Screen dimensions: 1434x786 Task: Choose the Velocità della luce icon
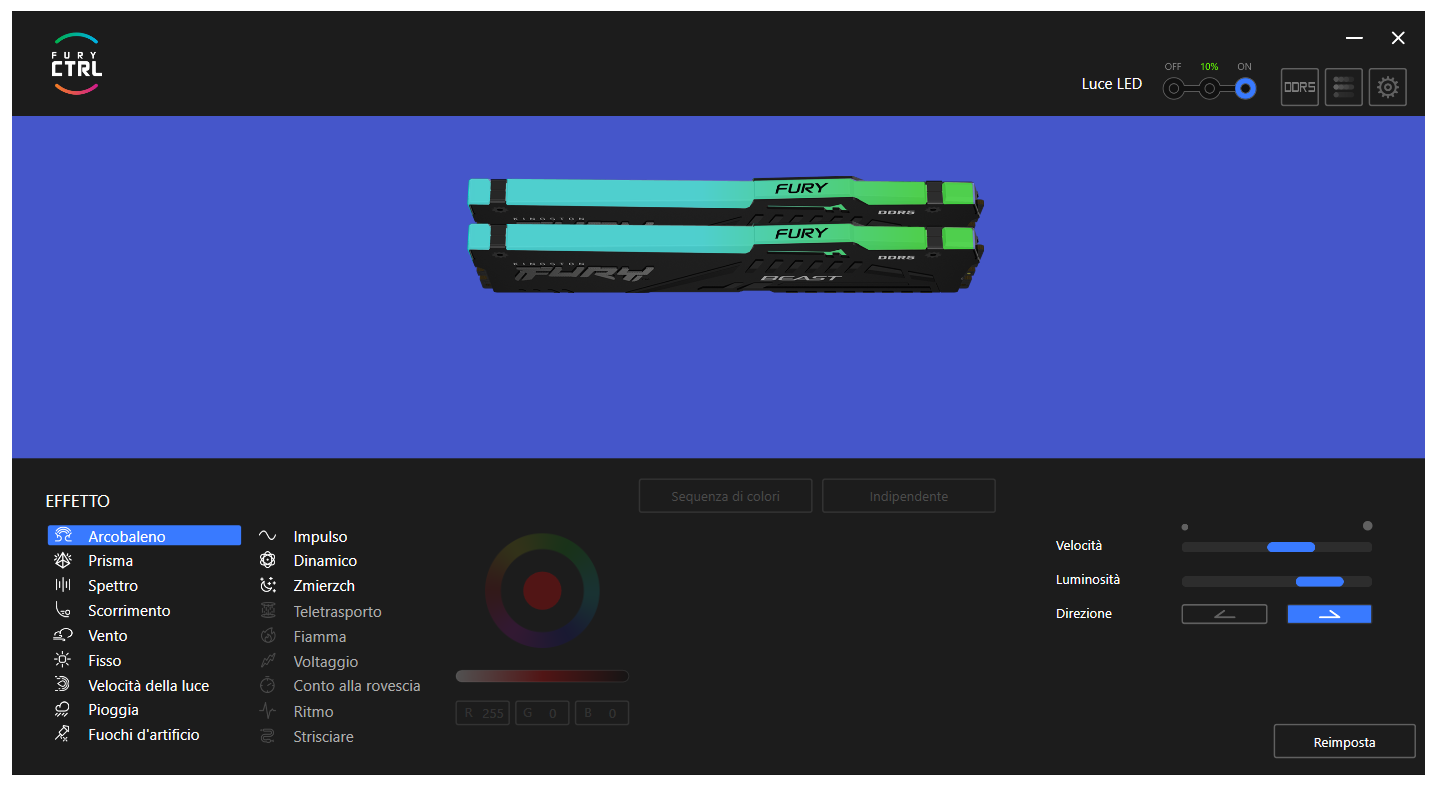63,685
